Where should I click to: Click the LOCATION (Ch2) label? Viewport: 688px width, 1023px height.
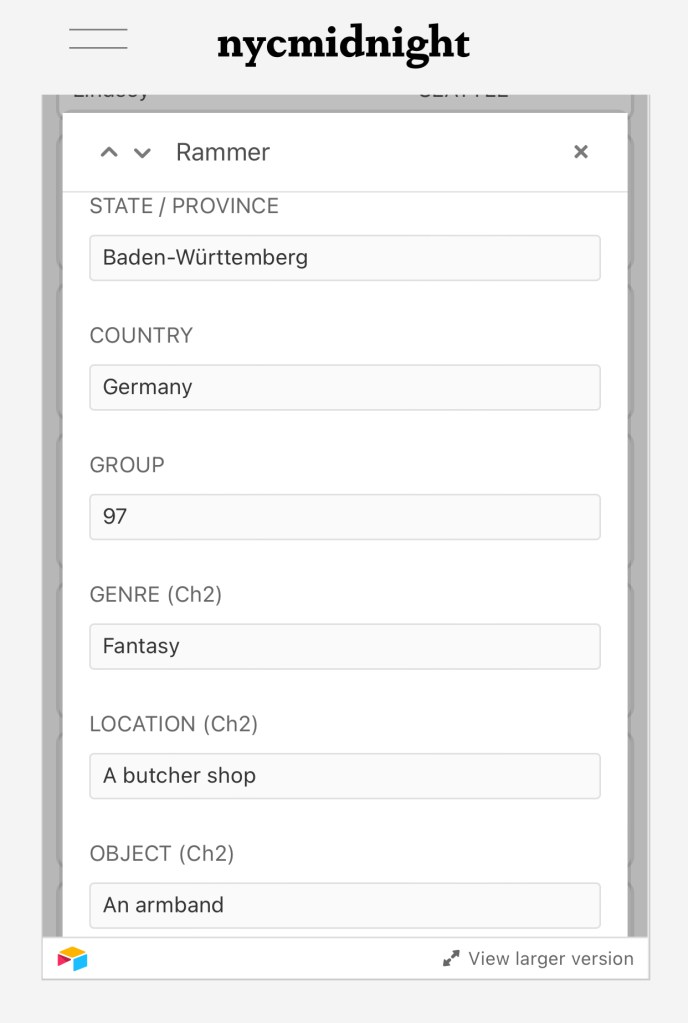(174, 724)
